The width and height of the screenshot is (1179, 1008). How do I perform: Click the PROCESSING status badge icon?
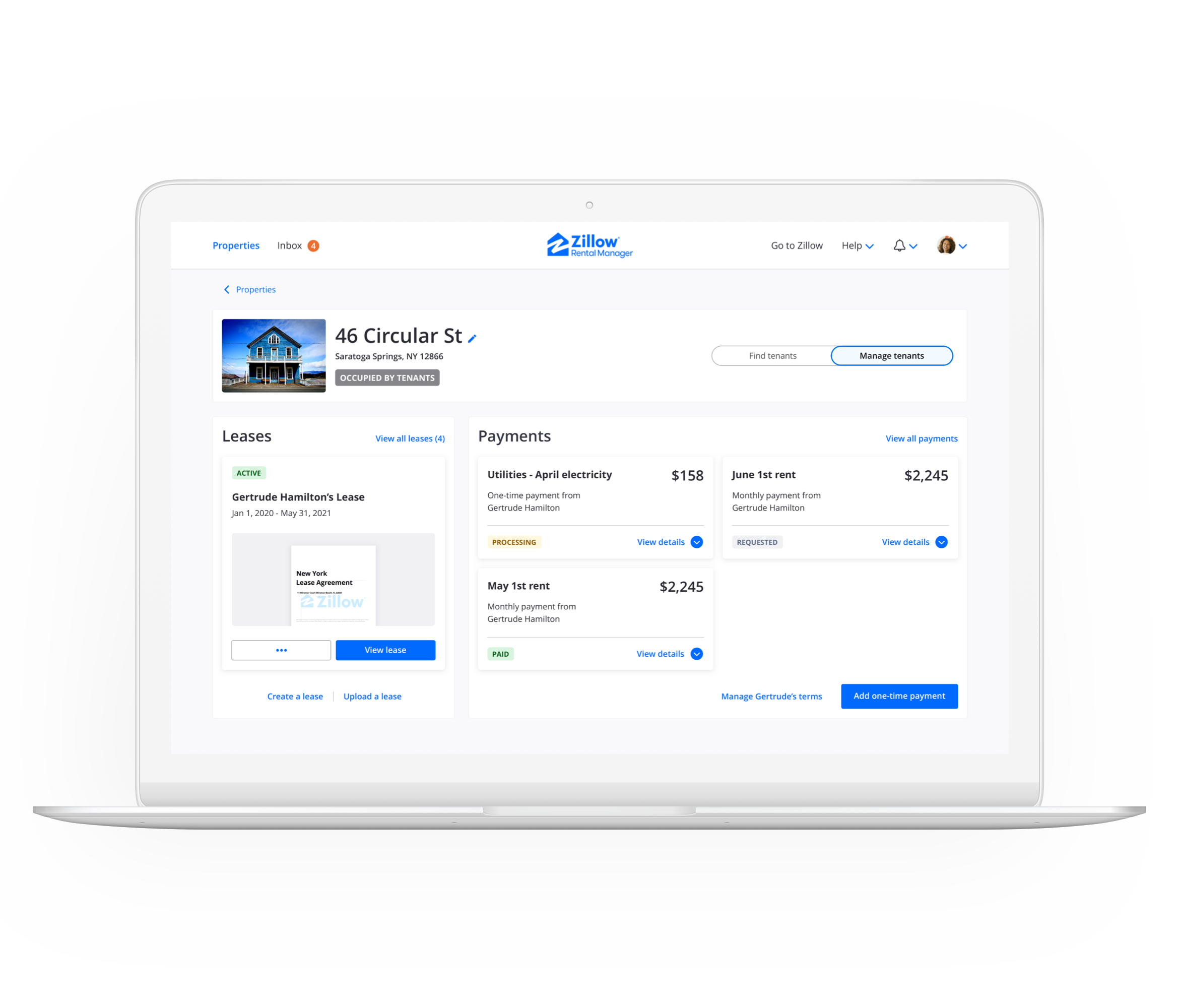pos(512,542)
